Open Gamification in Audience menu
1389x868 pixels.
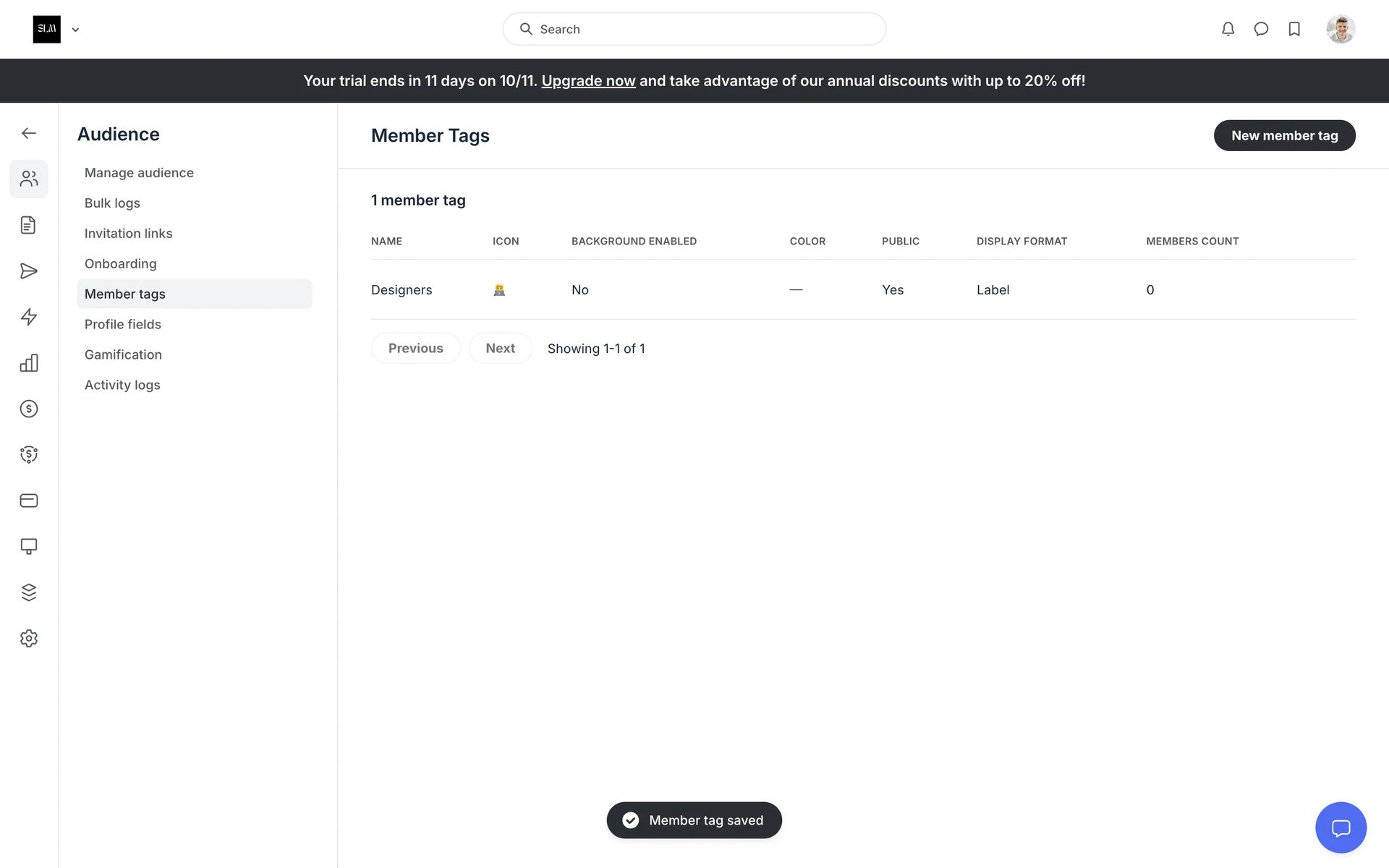point(123,354)
